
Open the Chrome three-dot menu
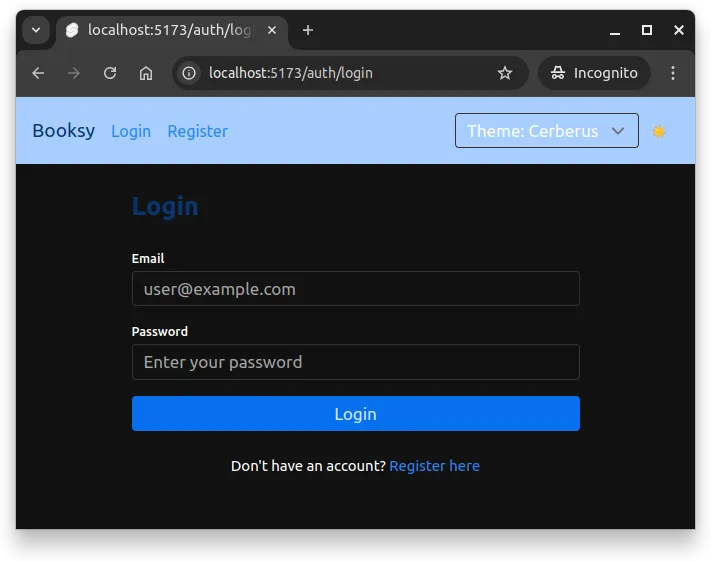point(673,73)
